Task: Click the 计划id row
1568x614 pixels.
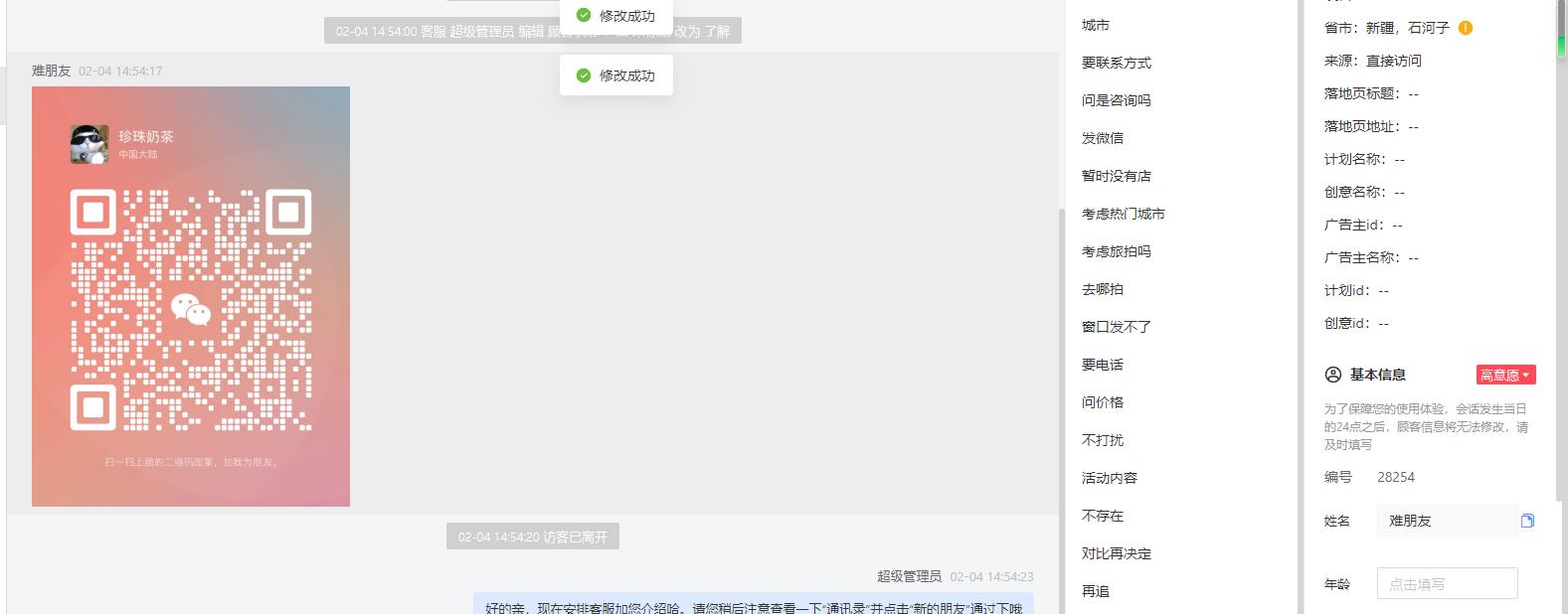Action: (x=1357, y=290)
